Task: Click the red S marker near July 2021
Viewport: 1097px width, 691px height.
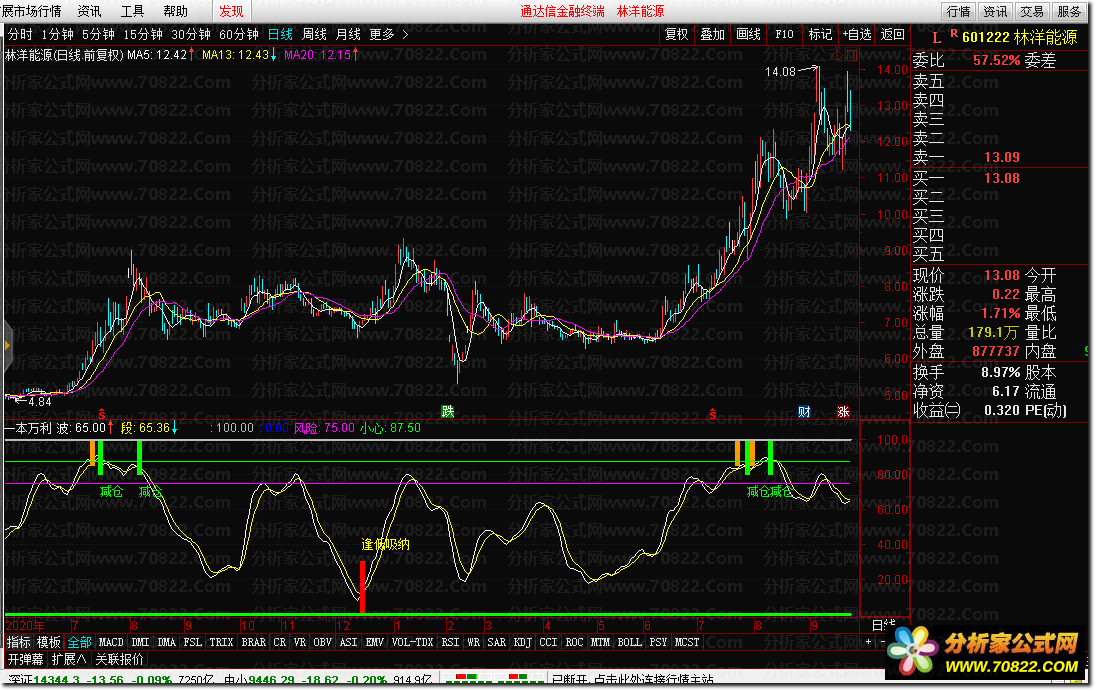Action: pos(712,414)
